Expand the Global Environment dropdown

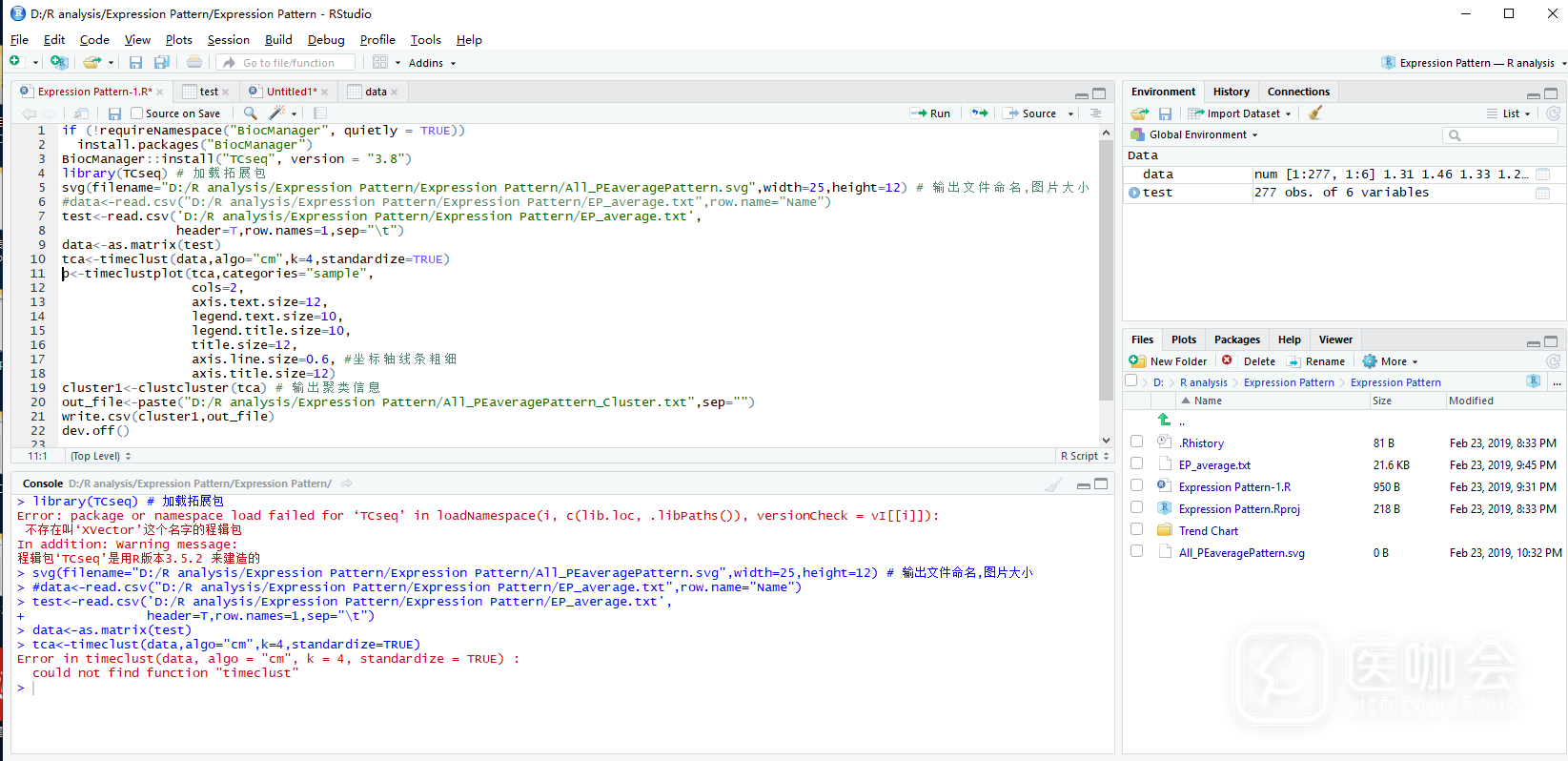1203,134
